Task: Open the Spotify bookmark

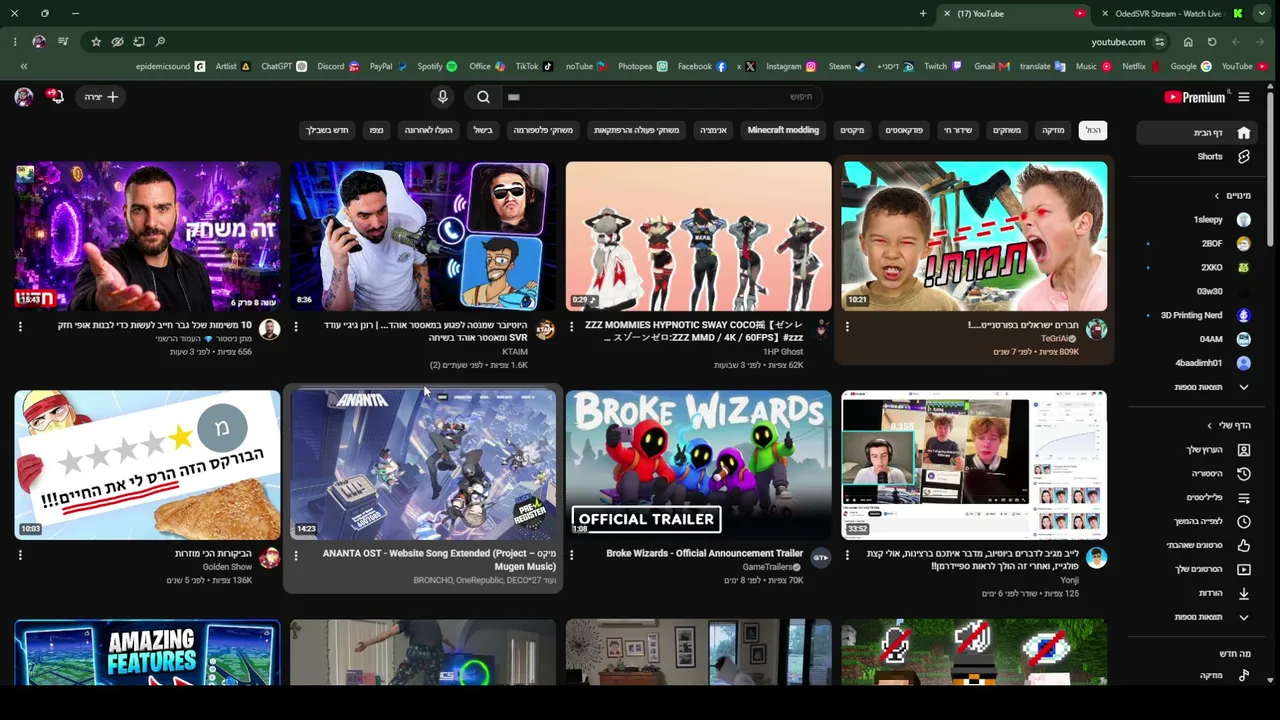Action: (437, 67)
